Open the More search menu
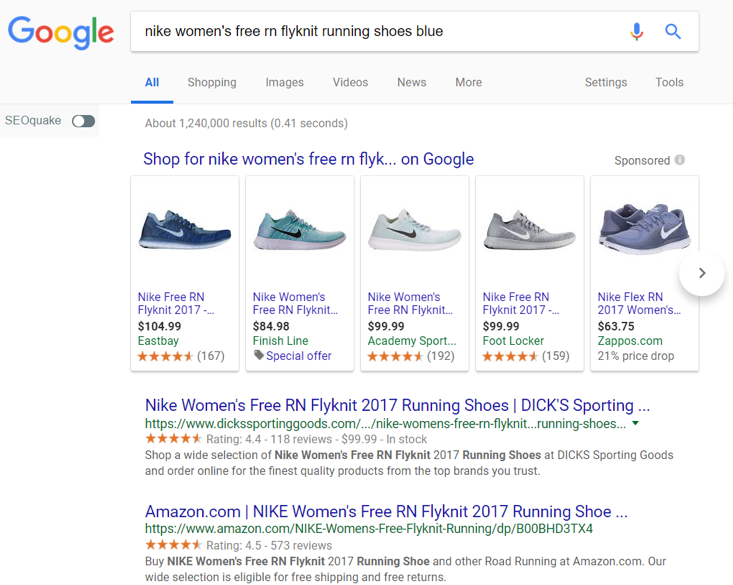Screen dimensions: 733x585 (x=468, y=82)
